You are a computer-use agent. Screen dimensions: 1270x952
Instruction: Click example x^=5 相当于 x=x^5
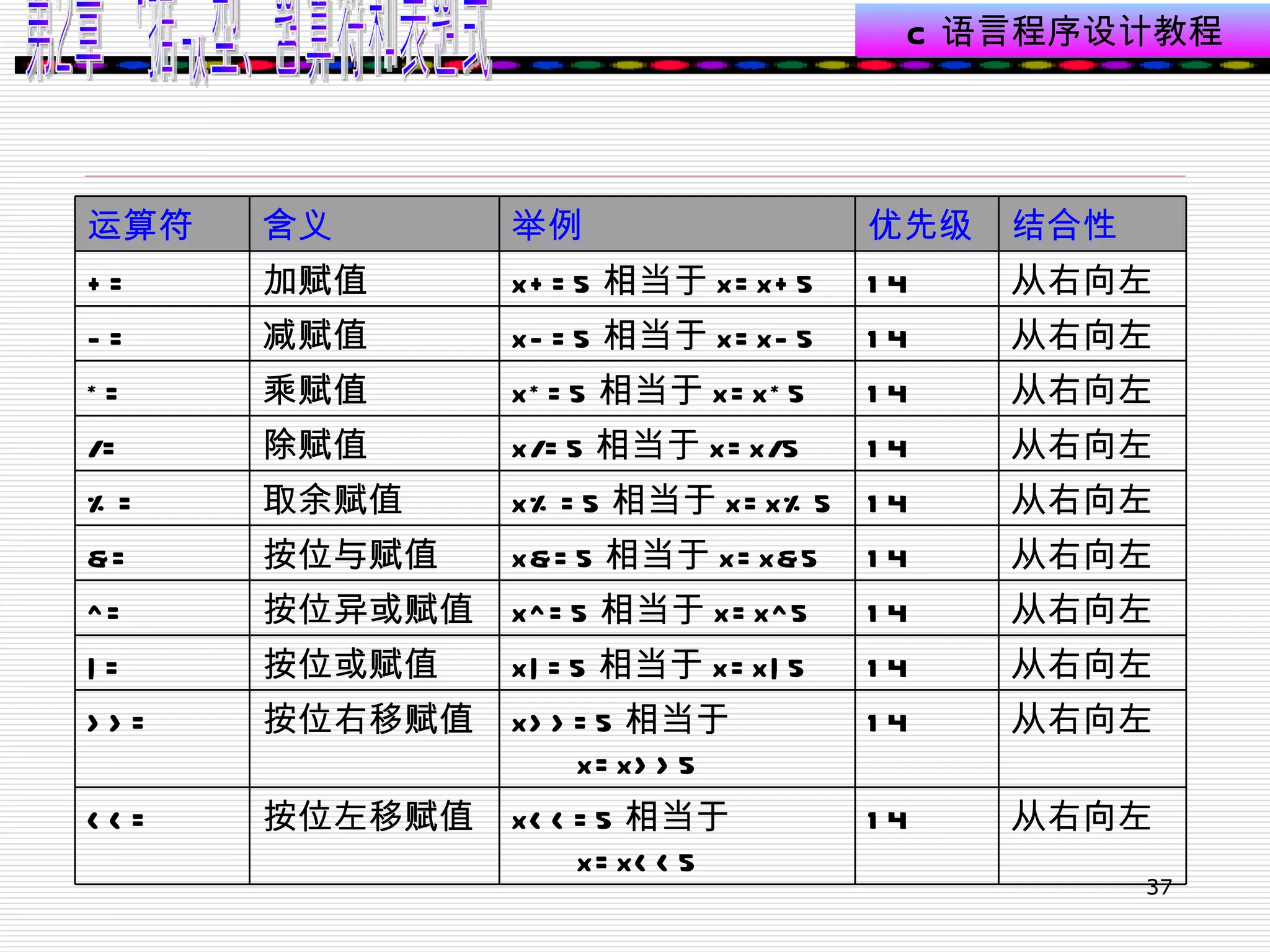point(677,608)
